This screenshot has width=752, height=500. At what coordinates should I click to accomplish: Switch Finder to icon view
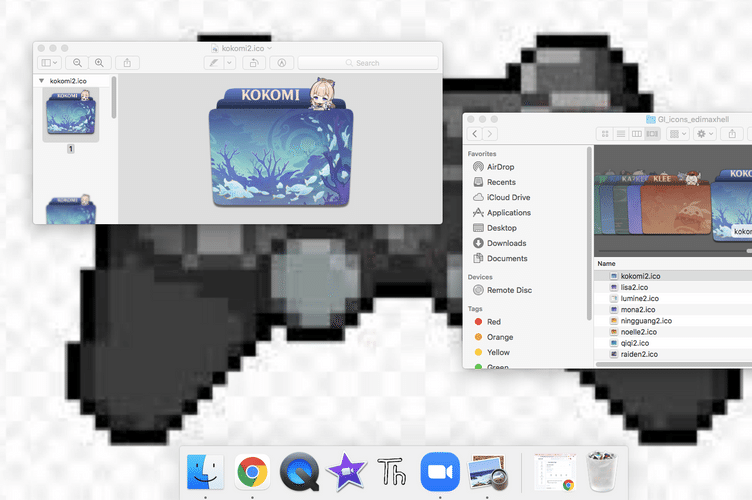(x=605, y=133)
